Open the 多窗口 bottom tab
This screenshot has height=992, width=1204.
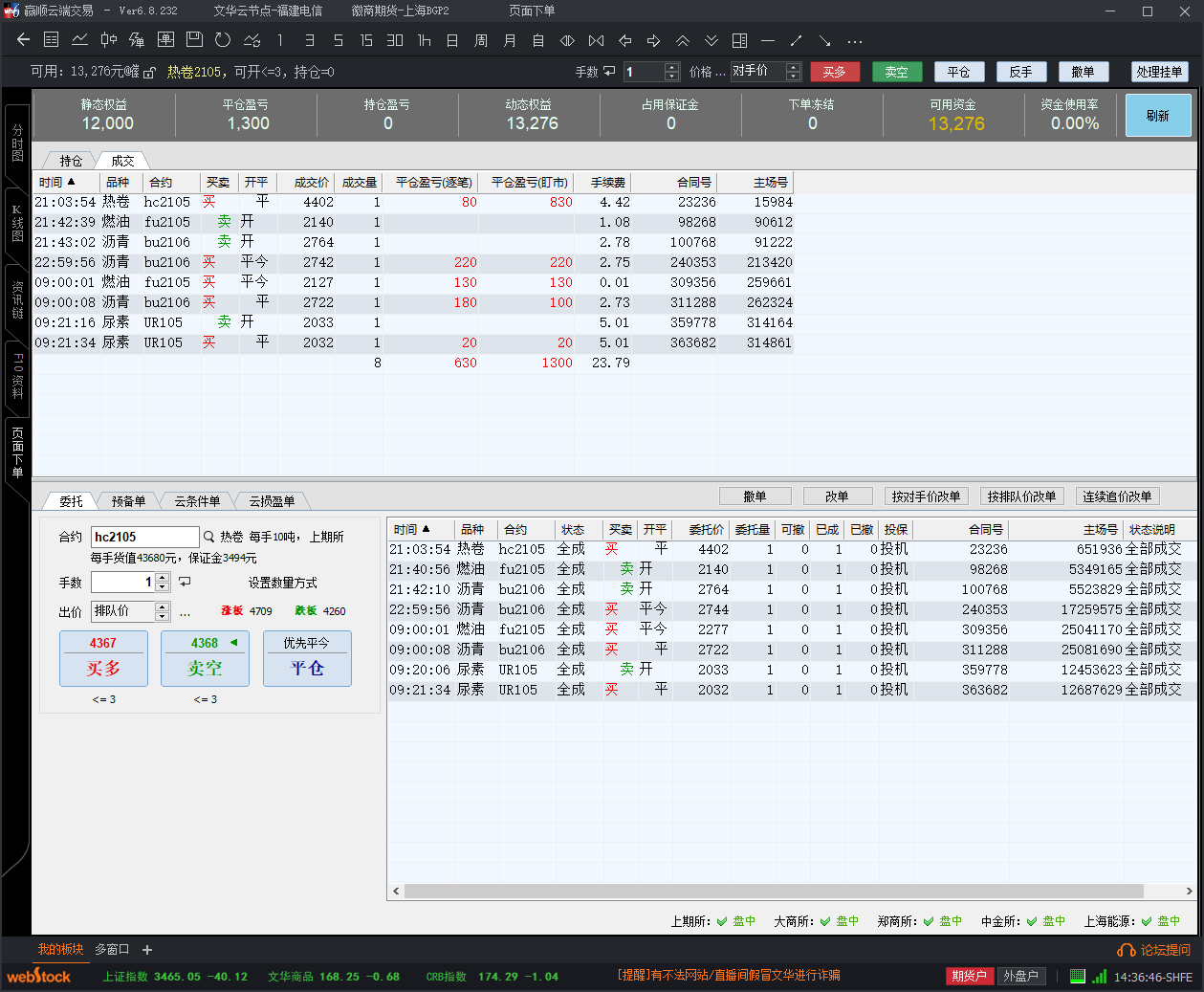[x=112, y=950]
